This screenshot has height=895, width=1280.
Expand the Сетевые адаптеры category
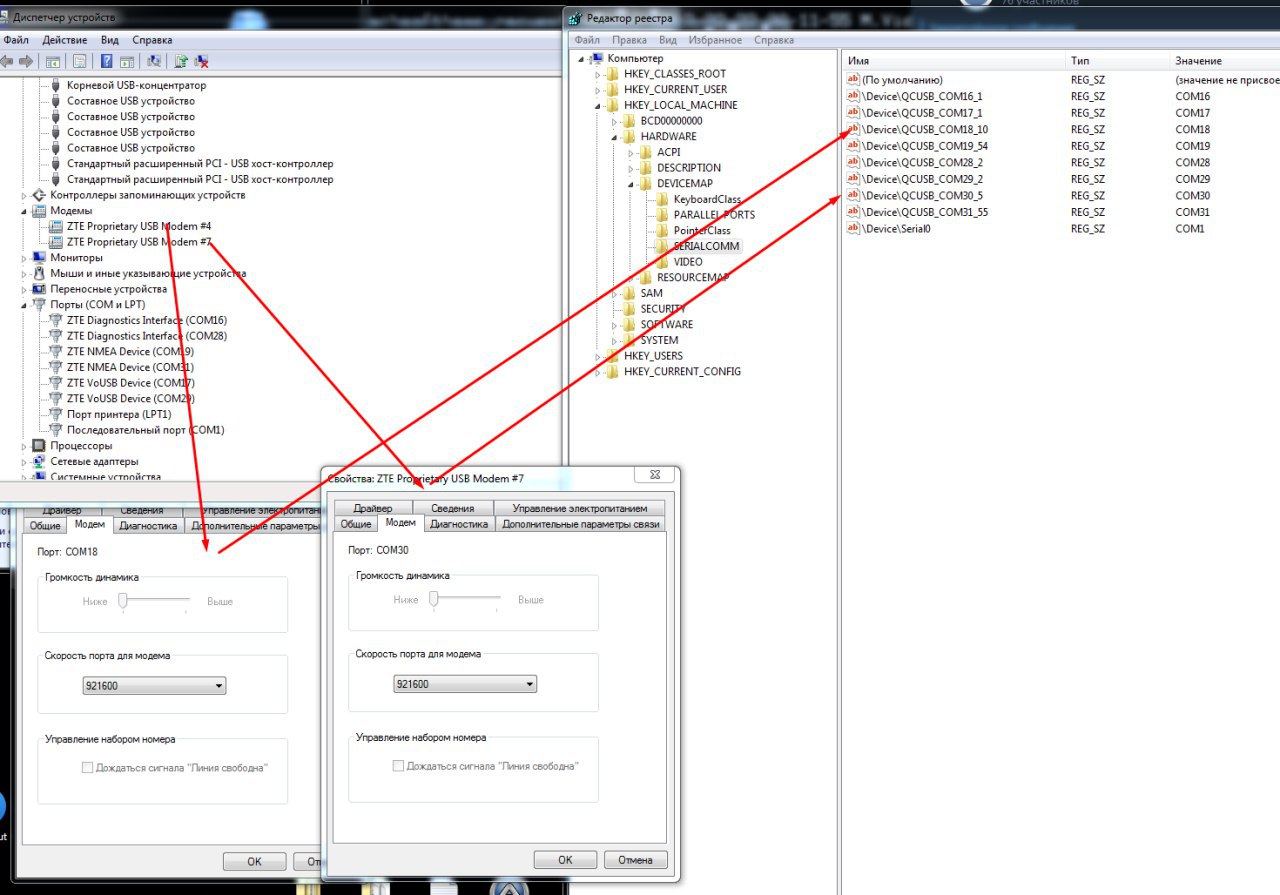pyautogui.click(x=25, y=461)
